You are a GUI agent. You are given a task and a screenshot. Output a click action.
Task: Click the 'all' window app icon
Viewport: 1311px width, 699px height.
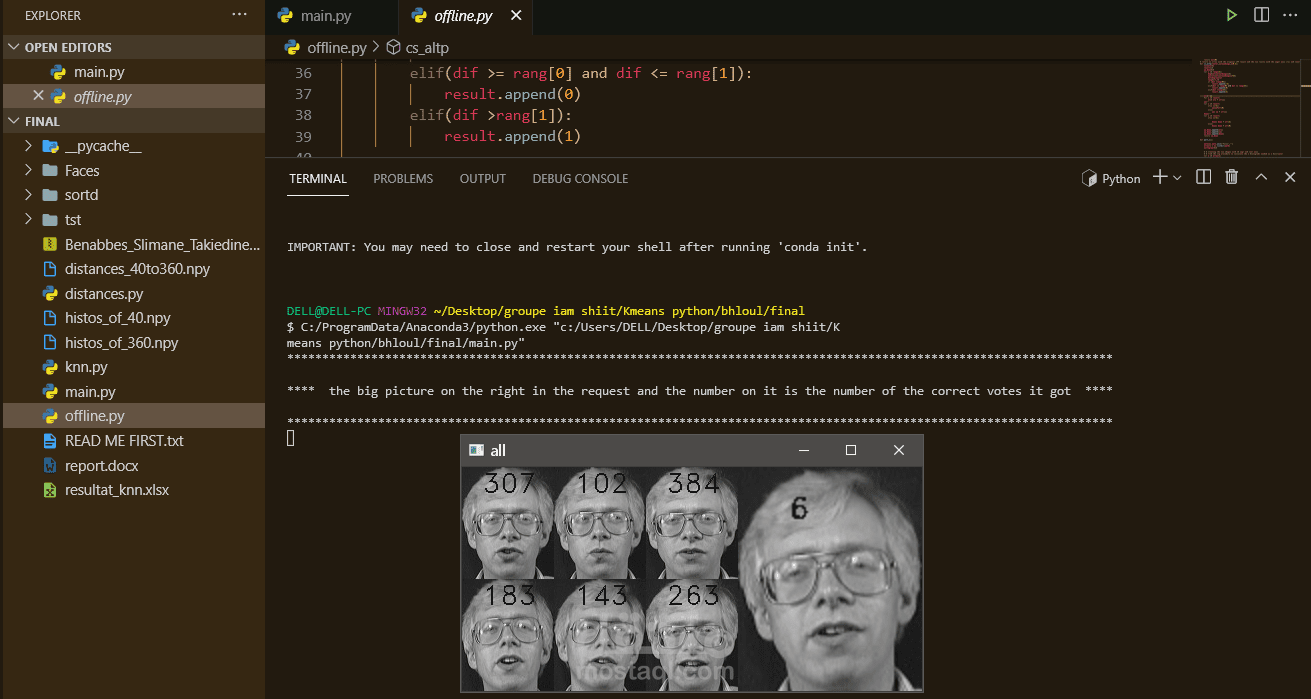click(477, 450)
